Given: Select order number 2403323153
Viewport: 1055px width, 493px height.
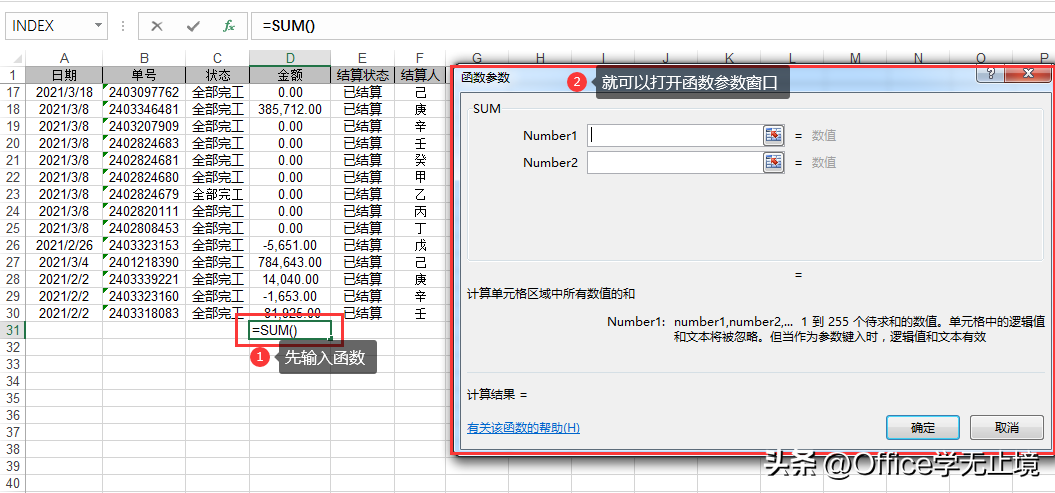Looking at the screenshot, I should 144,245.
